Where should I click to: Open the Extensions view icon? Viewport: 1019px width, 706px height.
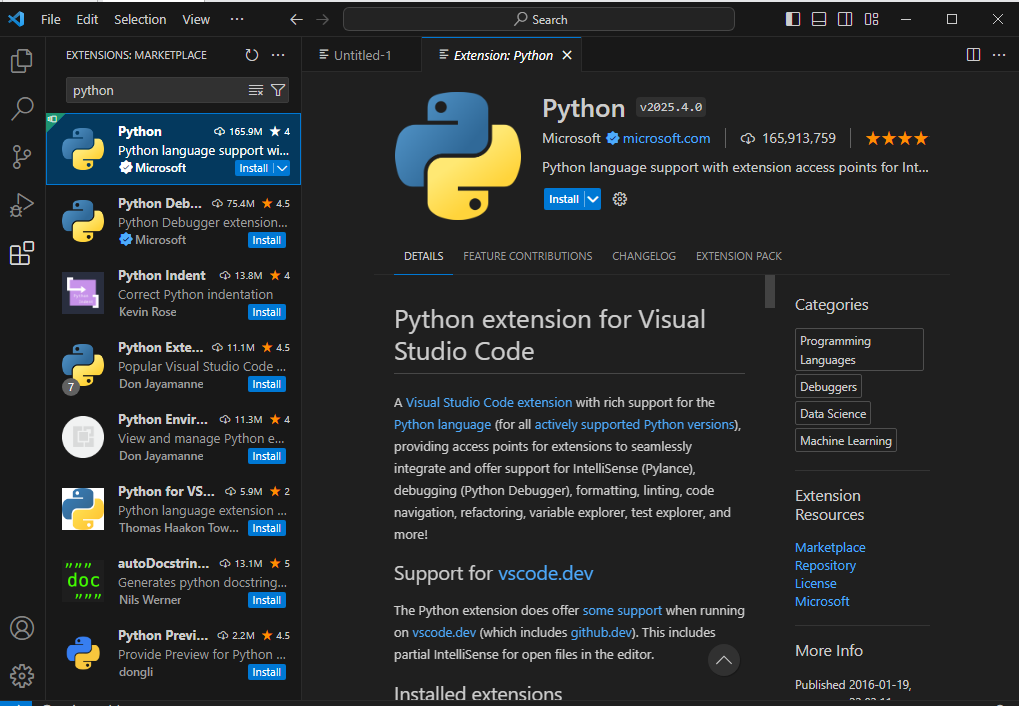[x=21, y=253]
